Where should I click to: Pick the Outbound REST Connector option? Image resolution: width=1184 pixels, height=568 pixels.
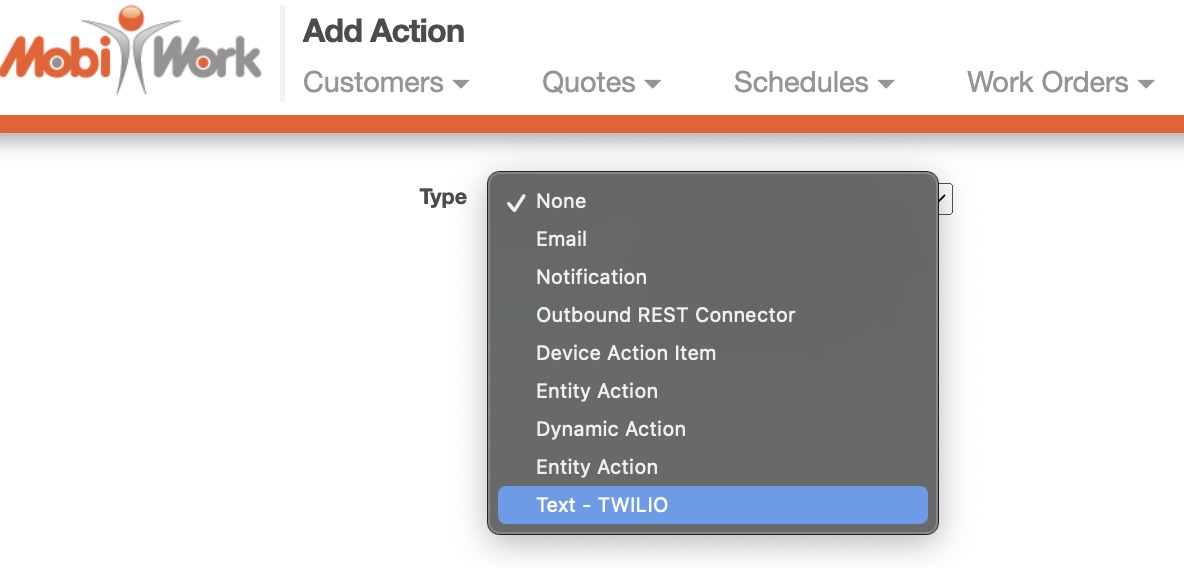click(x=665, y=315)
